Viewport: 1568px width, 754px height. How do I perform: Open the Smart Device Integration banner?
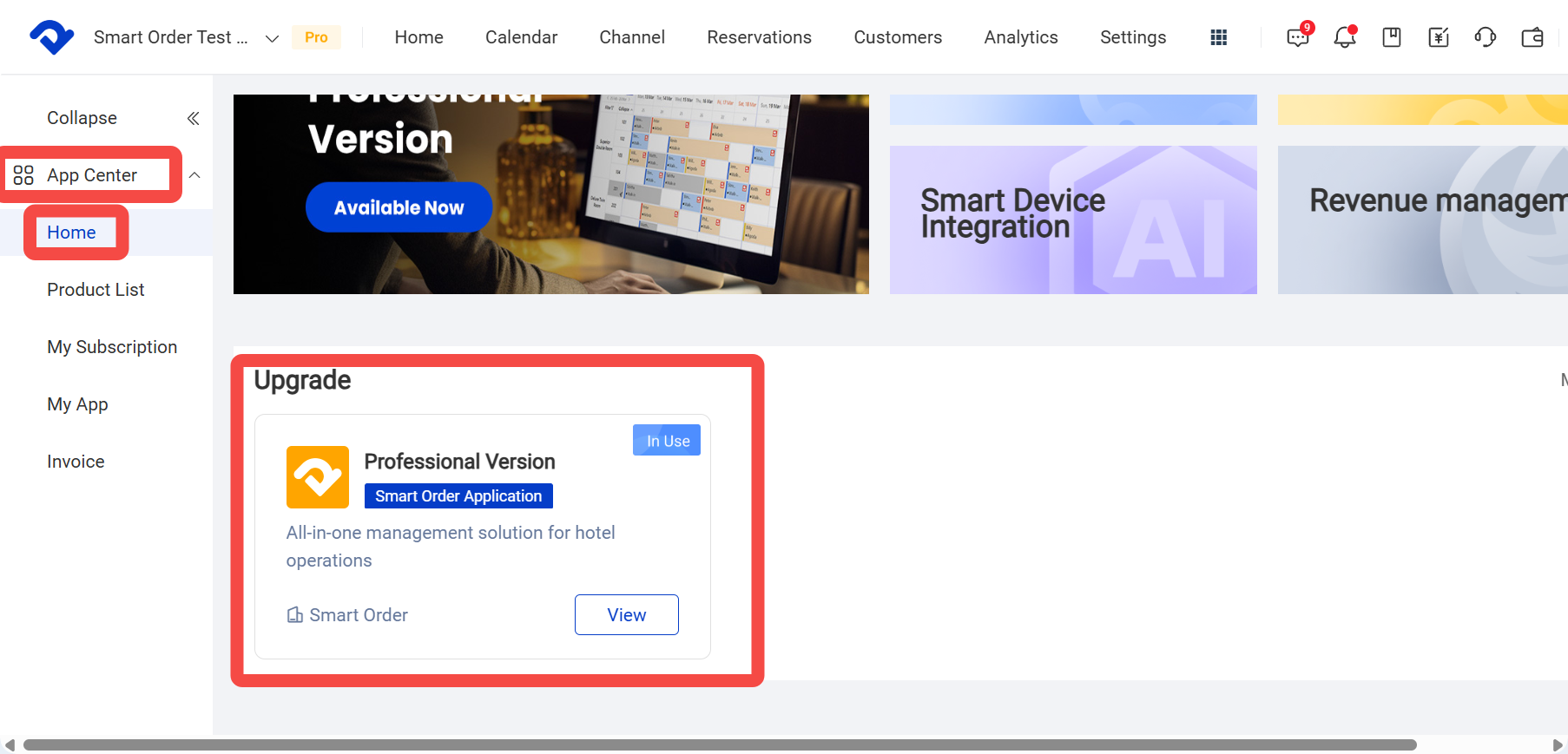(x=1073, y=220)
